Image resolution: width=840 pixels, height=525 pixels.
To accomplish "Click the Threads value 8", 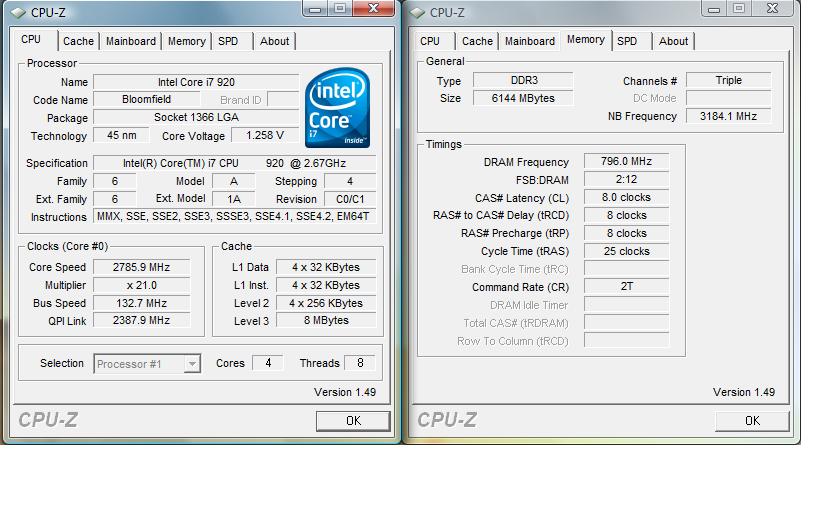I will click(x=360, y=363).
